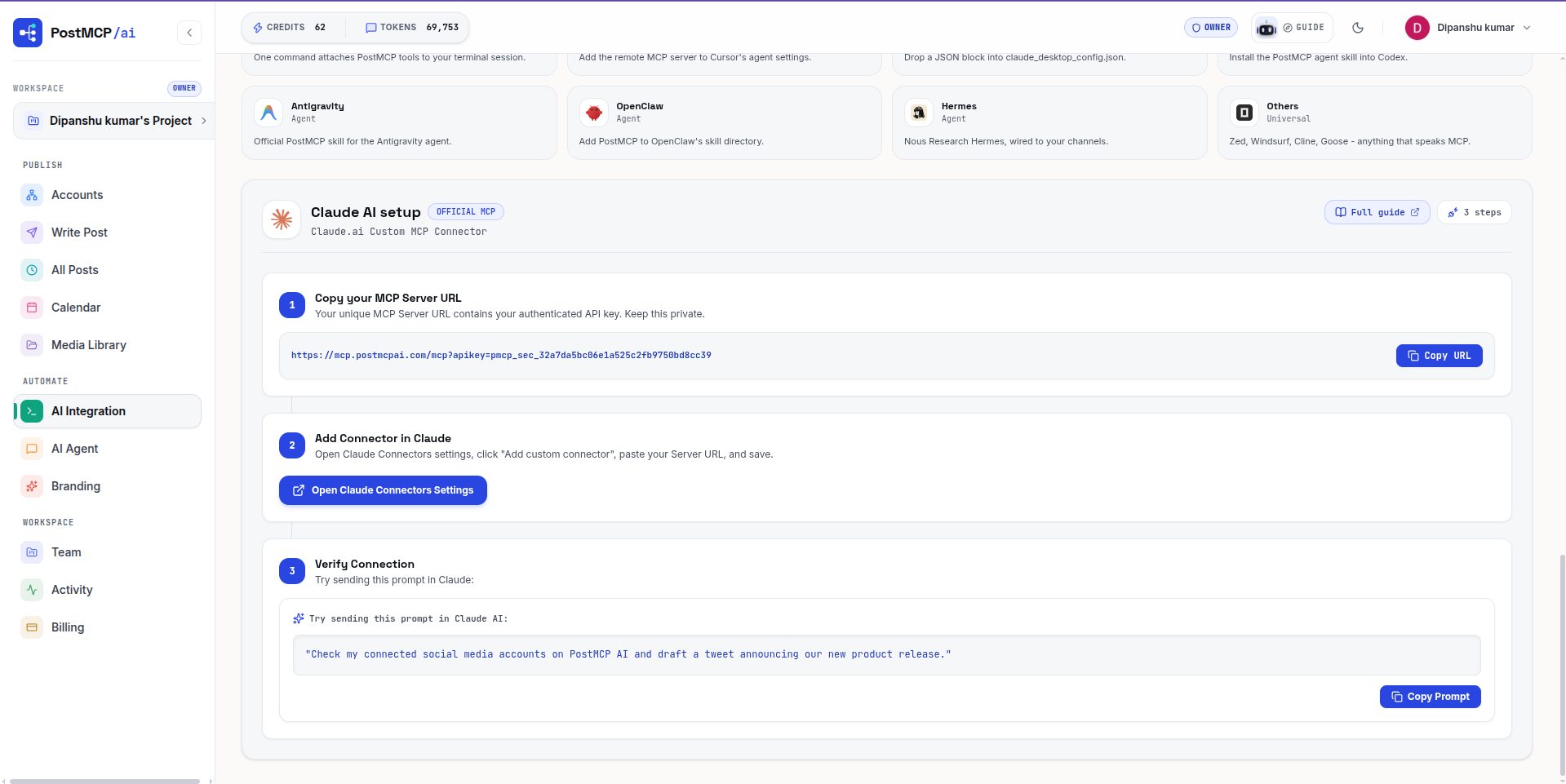1566x784 pixels.
Task: Toggle dark mode moon icon
Action: click(1358, 28)
